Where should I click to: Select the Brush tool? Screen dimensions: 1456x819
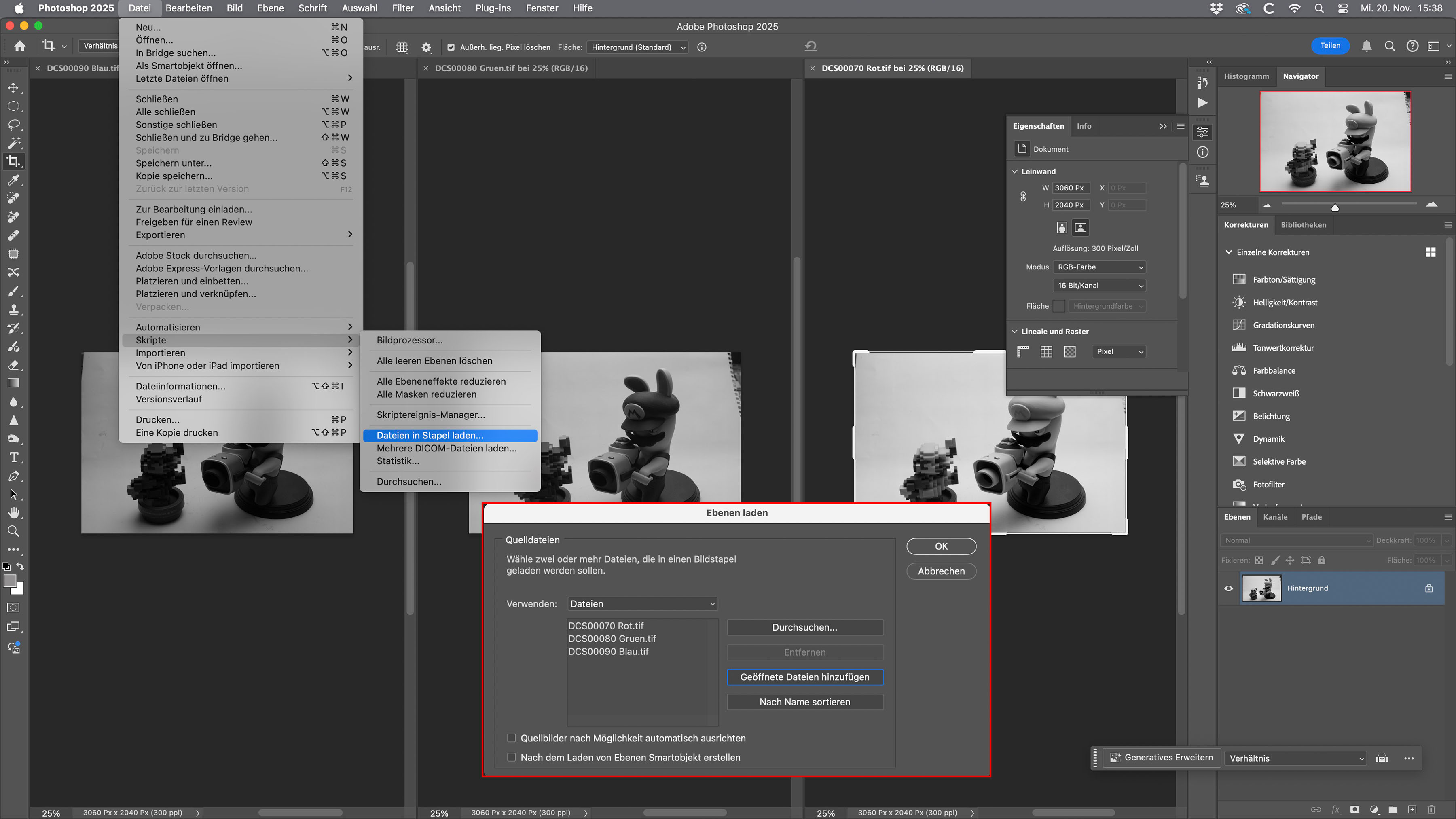tap(14, 291)
